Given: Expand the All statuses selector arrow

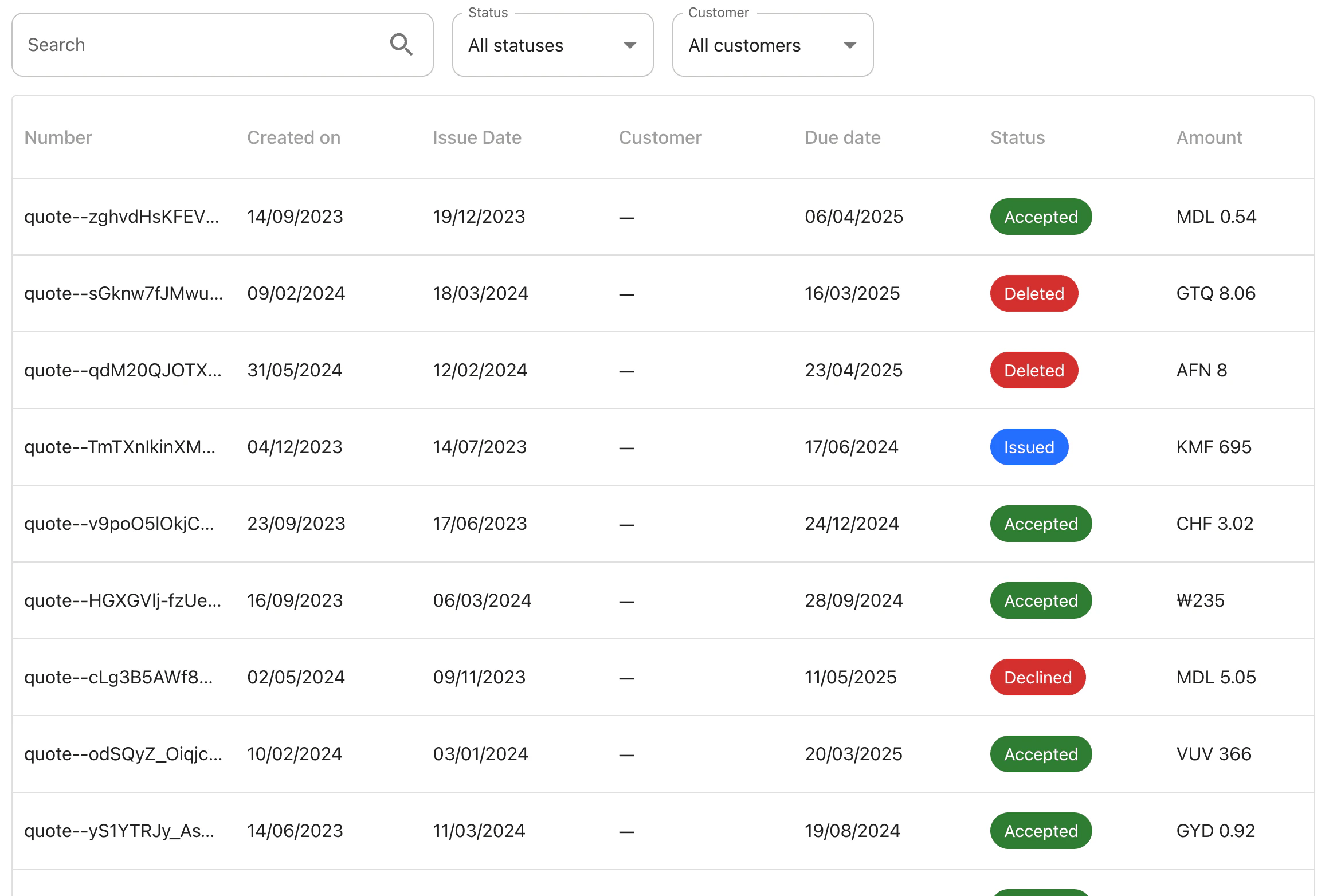Looking at the screenshot, I should (629, 45).
